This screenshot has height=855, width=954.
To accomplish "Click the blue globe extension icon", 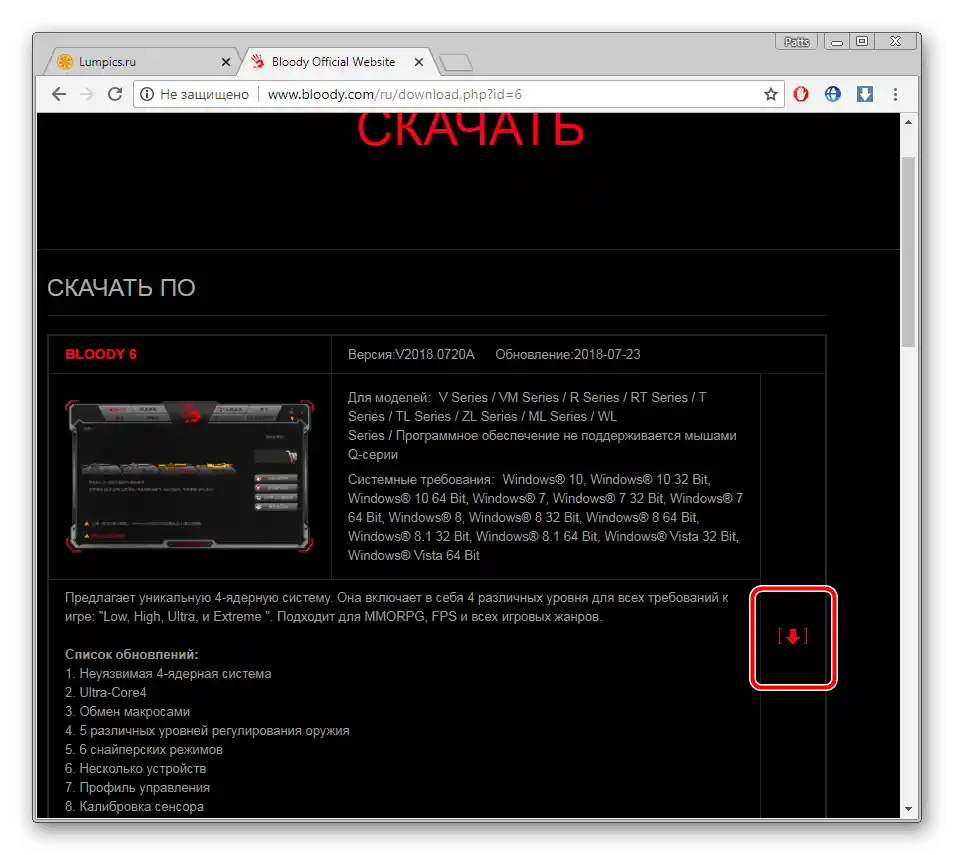I will (832, 94).
